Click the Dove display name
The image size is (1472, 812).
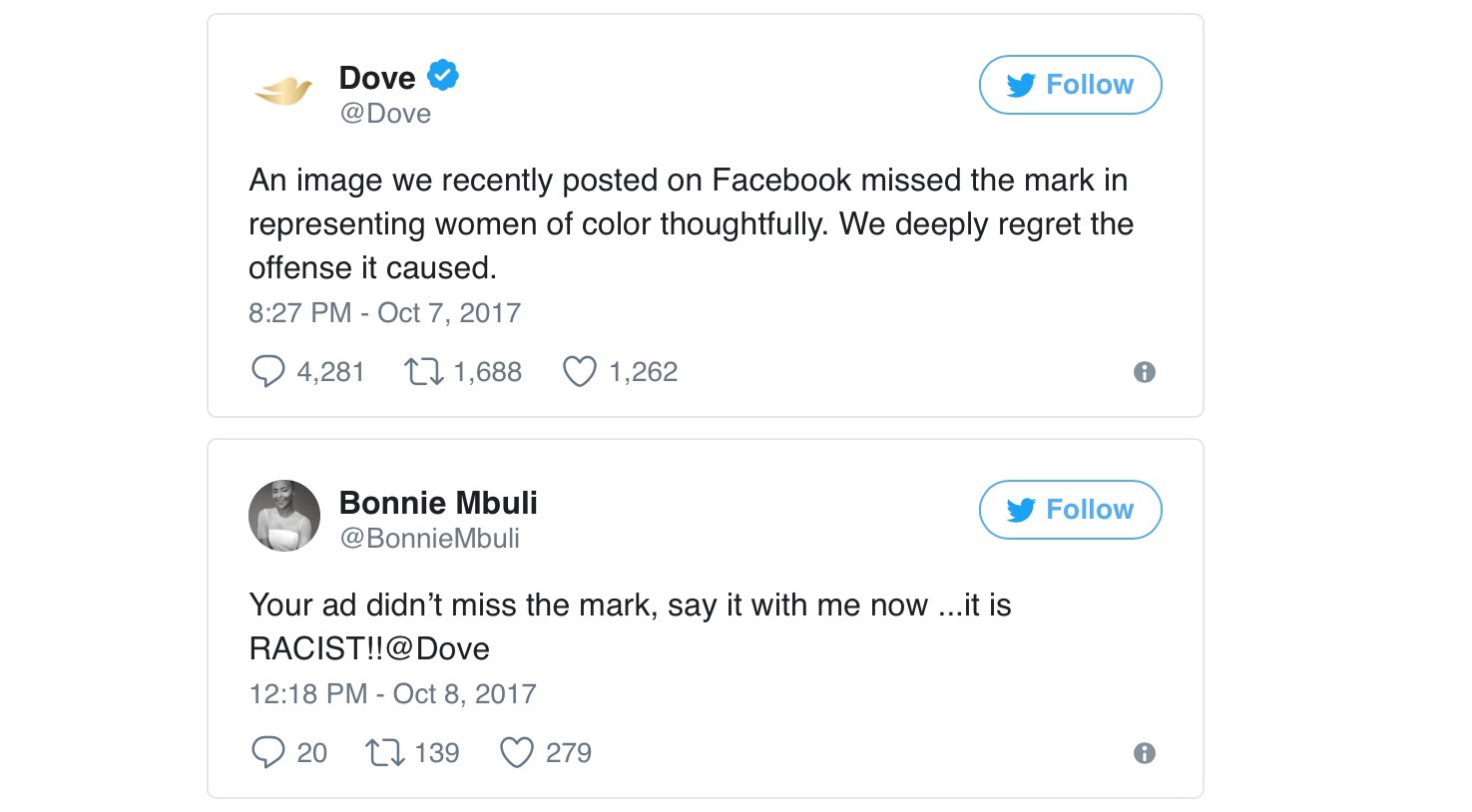click(x=377, y=78)
